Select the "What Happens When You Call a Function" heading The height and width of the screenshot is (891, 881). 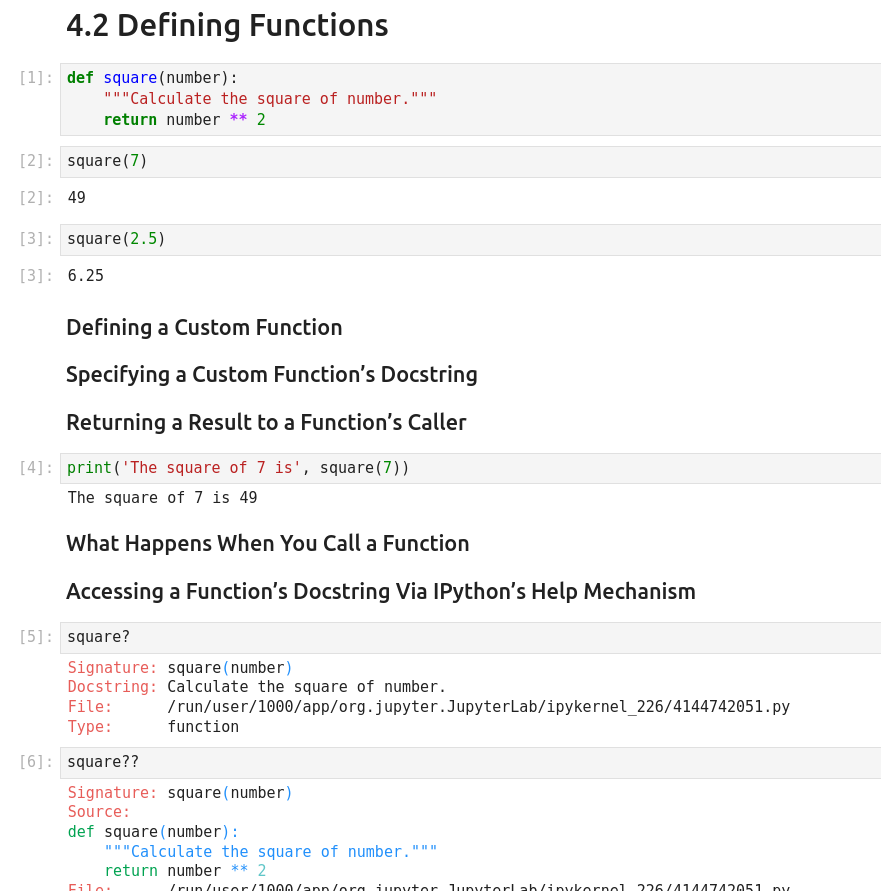click(x=267, y=543)
